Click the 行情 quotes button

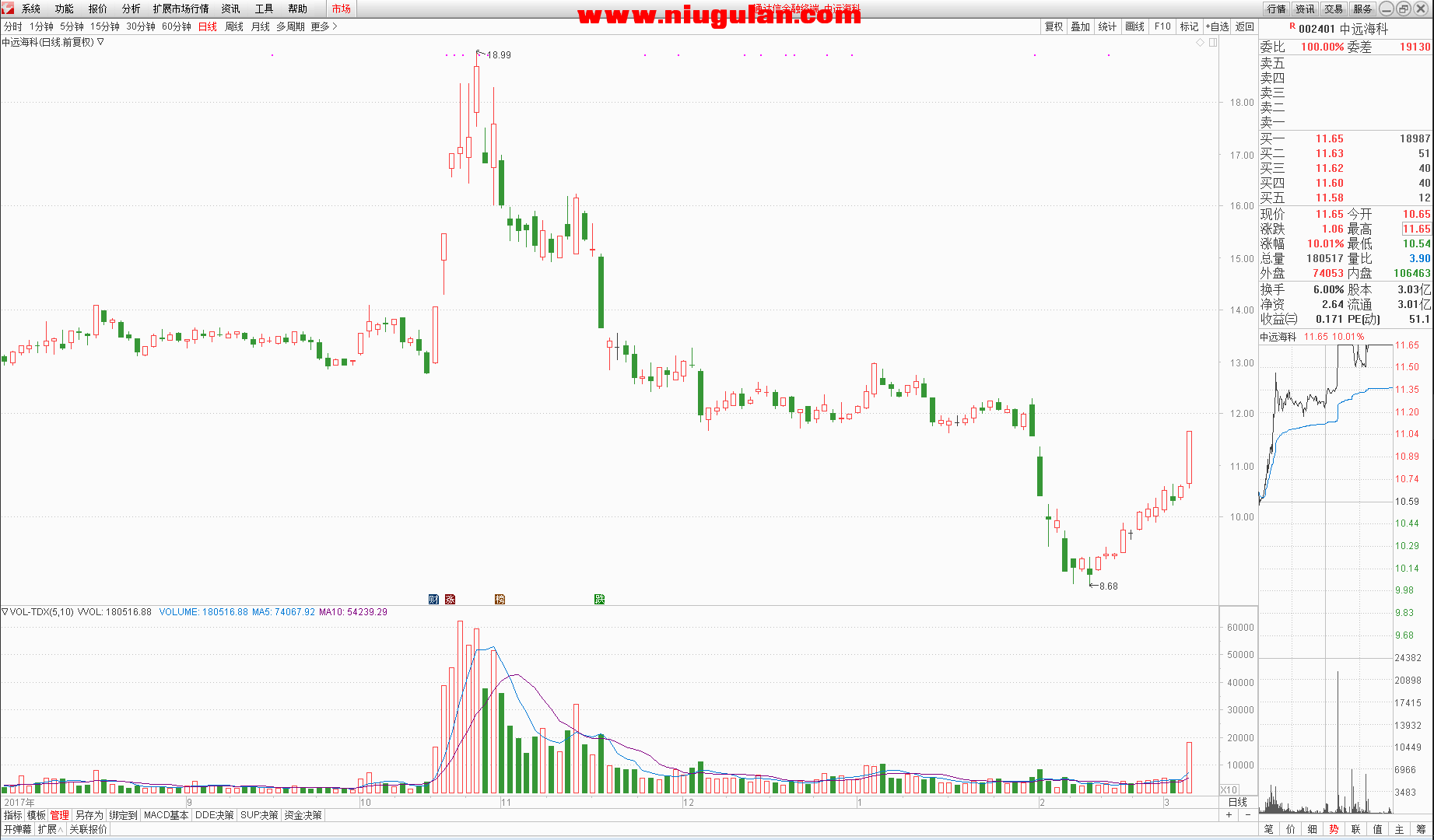click(1276, 9)
